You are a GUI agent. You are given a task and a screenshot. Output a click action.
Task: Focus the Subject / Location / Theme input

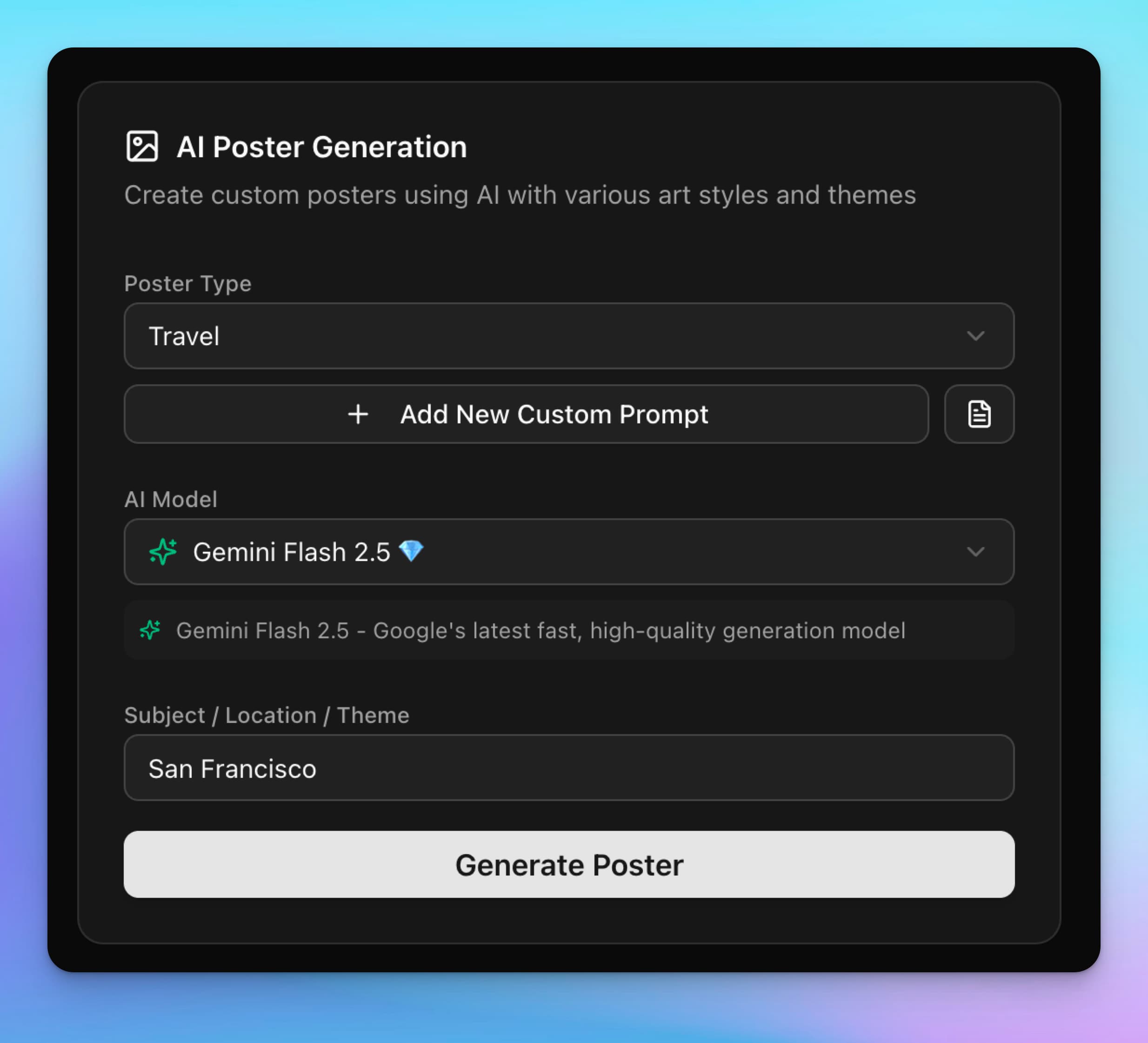[x=569, y=768]
